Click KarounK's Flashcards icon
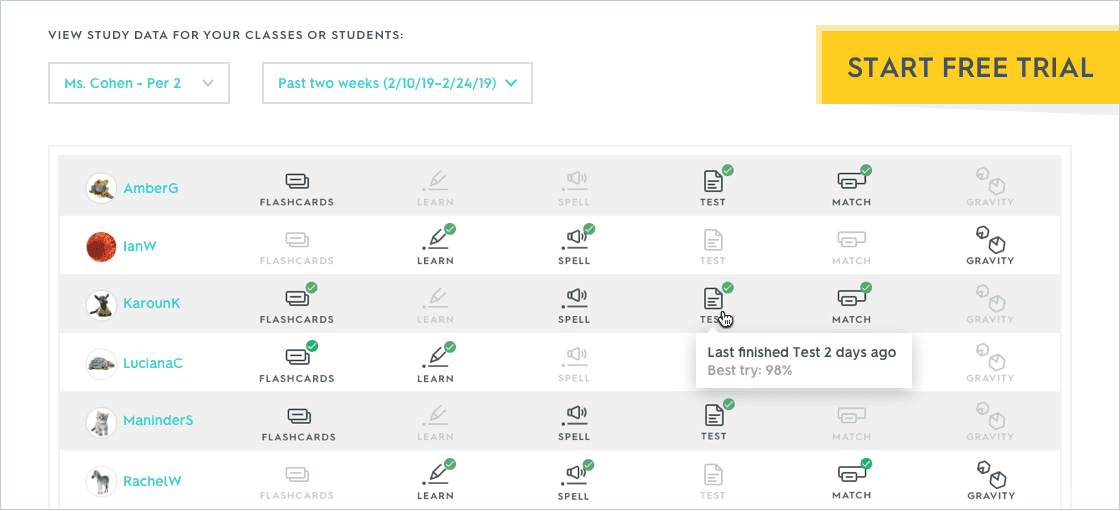1120x510 pixels. (297, 299)
